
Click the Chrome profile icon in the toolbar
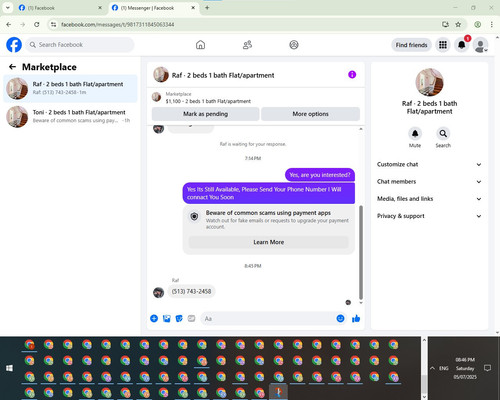477,24
